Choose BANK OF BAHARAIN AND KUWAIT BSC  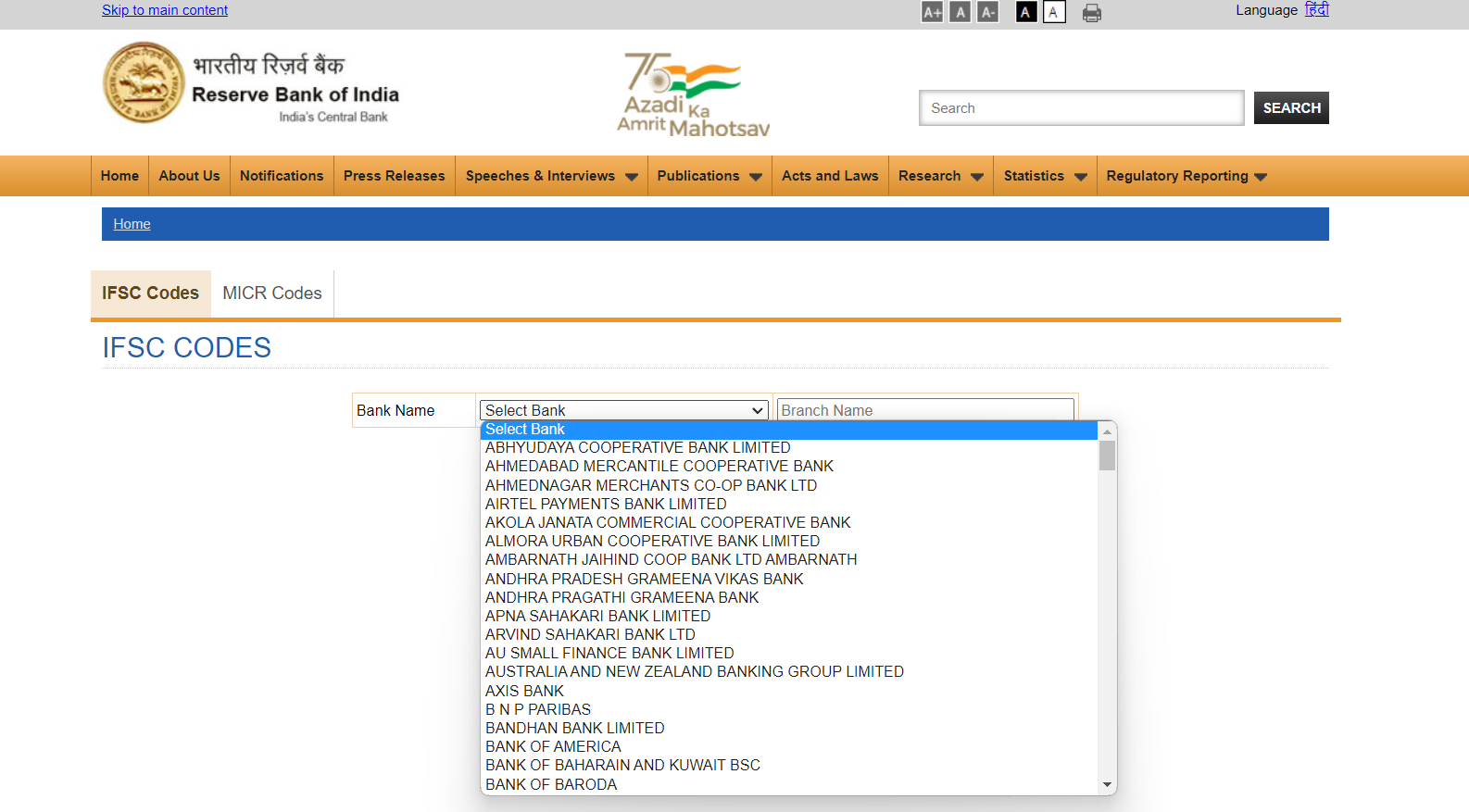(789, 765)
